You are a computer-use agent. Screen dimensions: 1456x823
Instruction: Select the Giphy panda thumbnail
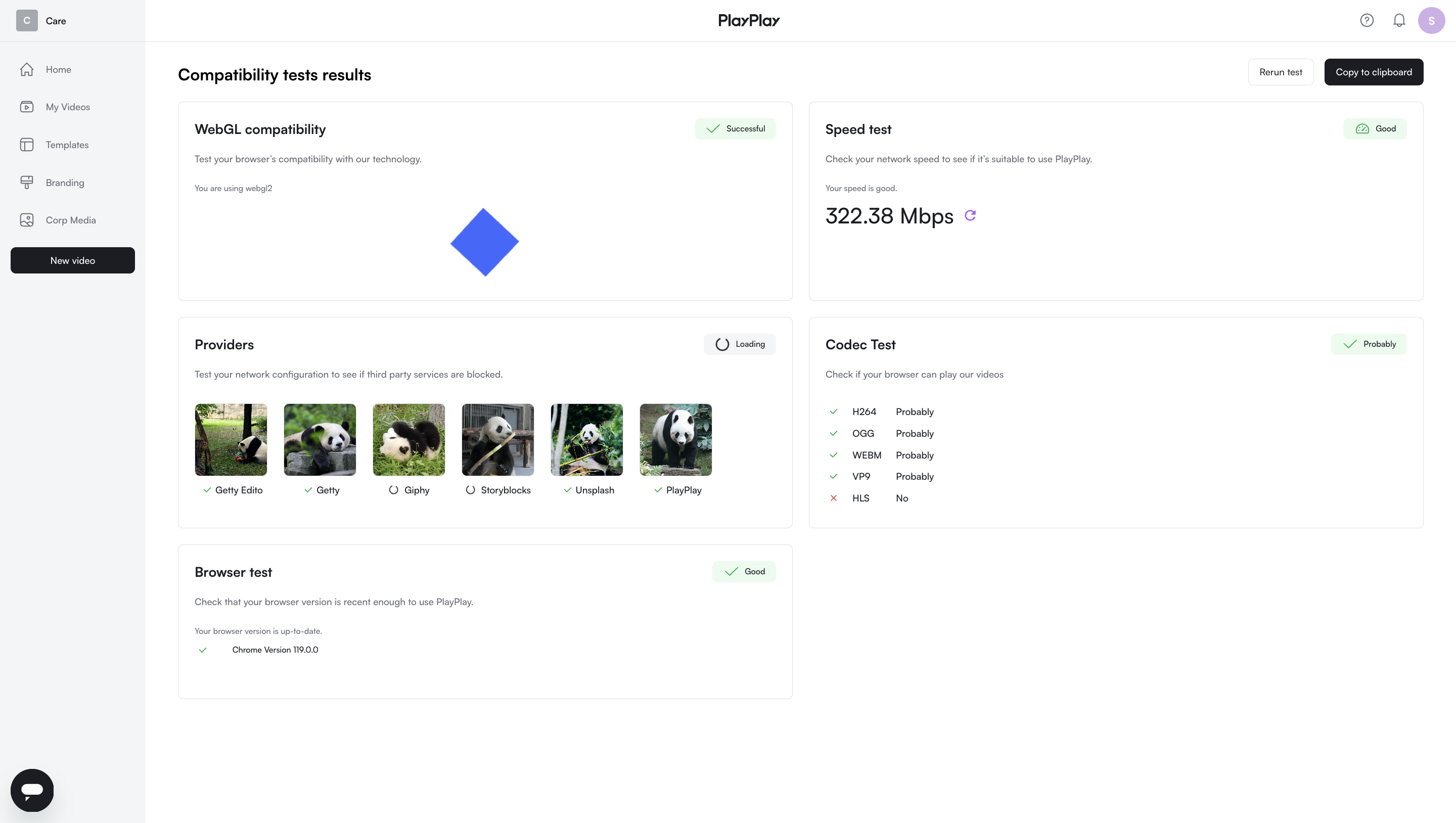(408, 439)
